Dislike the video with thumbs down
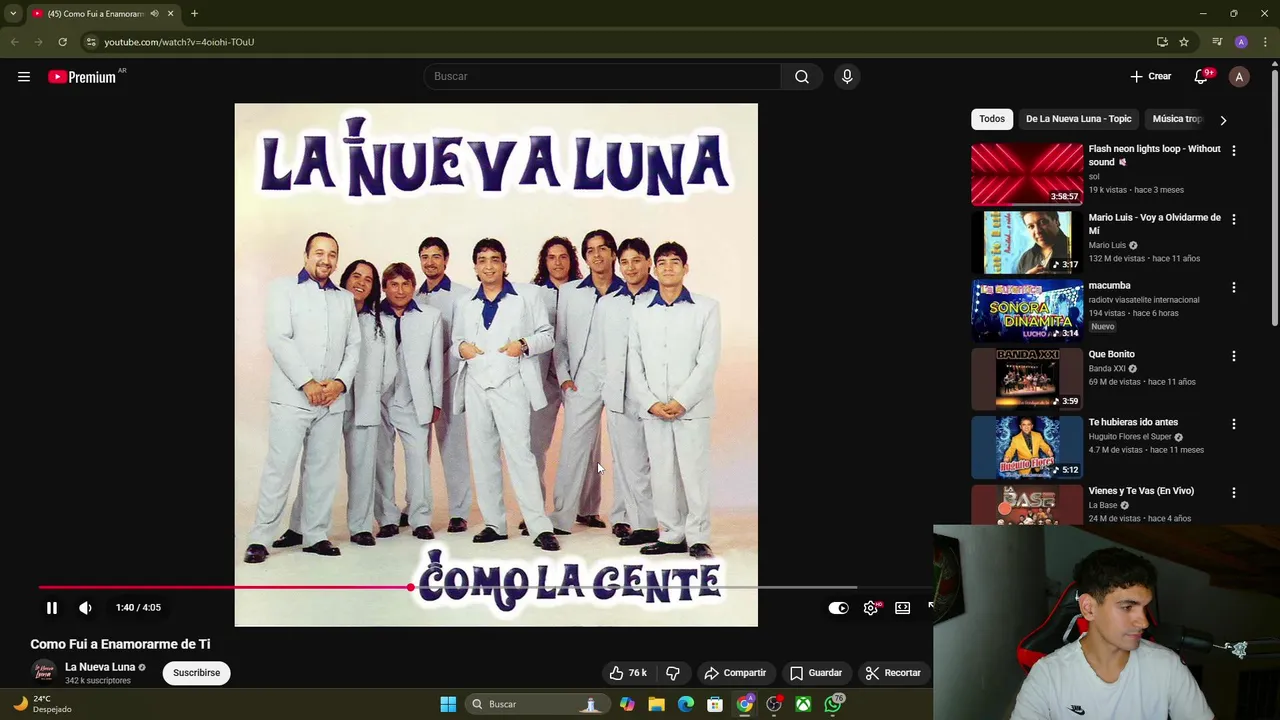 pos(672,673)
